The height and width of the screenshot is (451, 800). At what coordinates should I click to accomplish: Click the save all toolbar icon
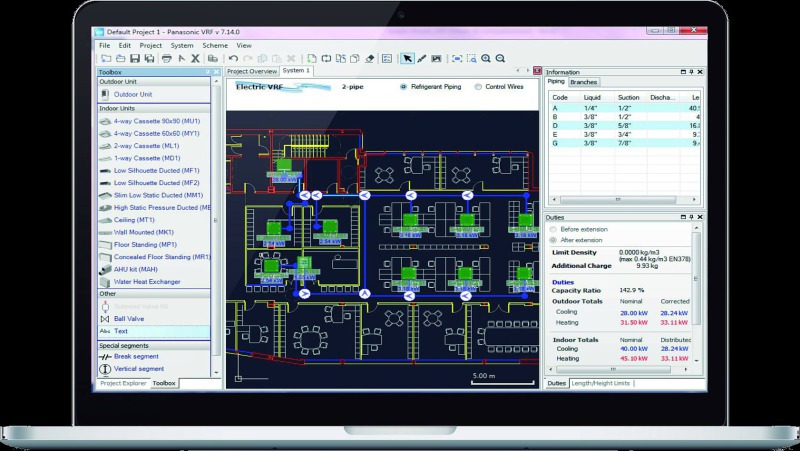[x=149, y=59]
